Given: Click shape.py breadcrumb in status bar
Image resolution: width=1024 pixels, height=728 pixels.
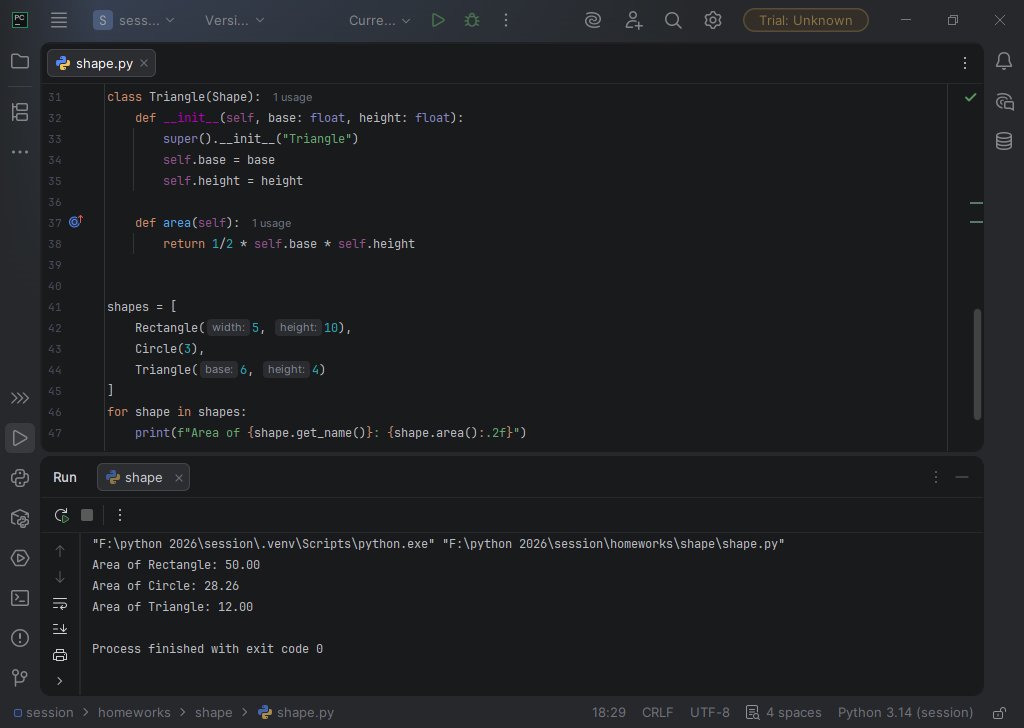Looking at the screenshot, I should [296, 712].
